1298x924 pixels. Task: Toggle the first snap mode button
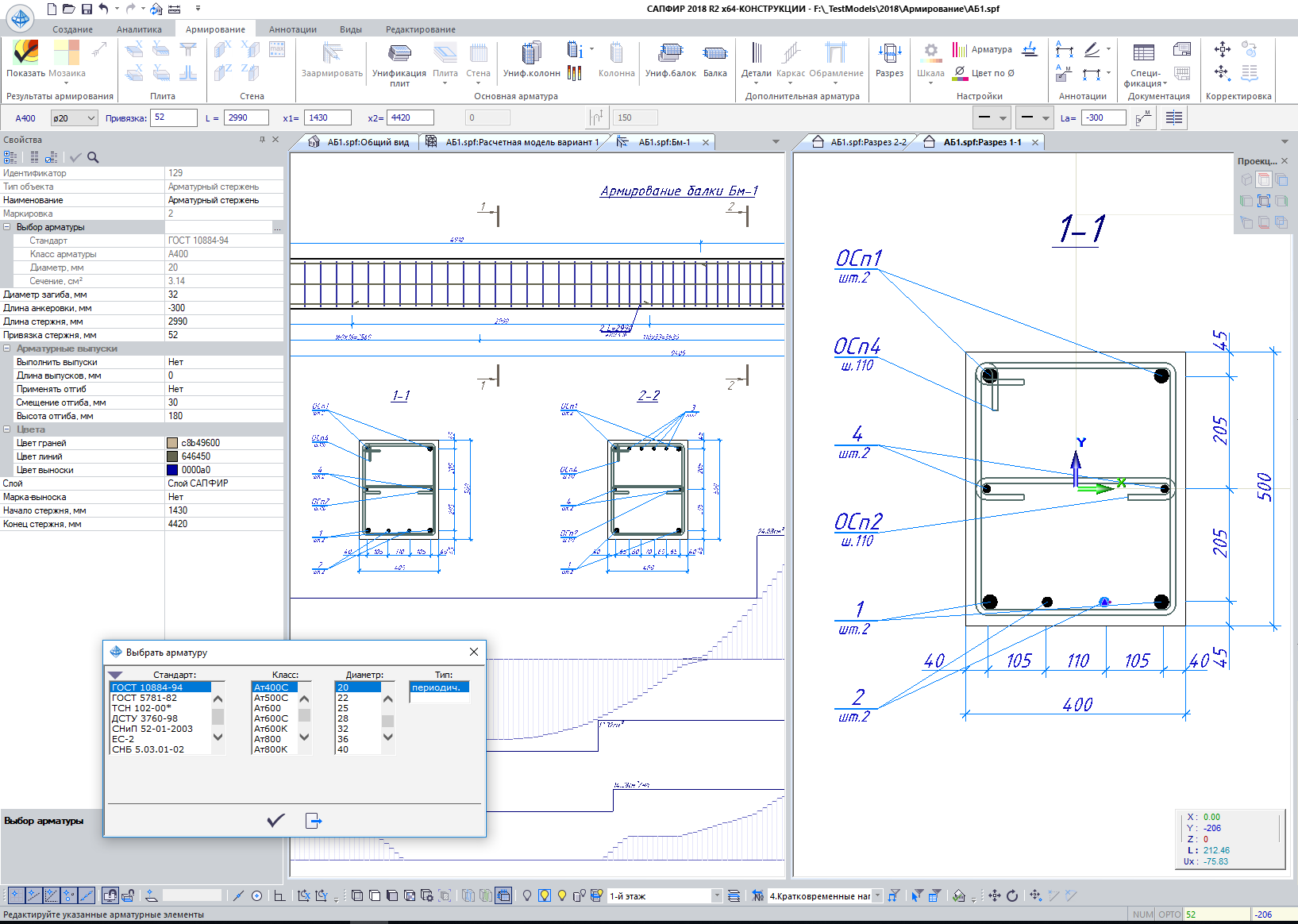(15, 896)
